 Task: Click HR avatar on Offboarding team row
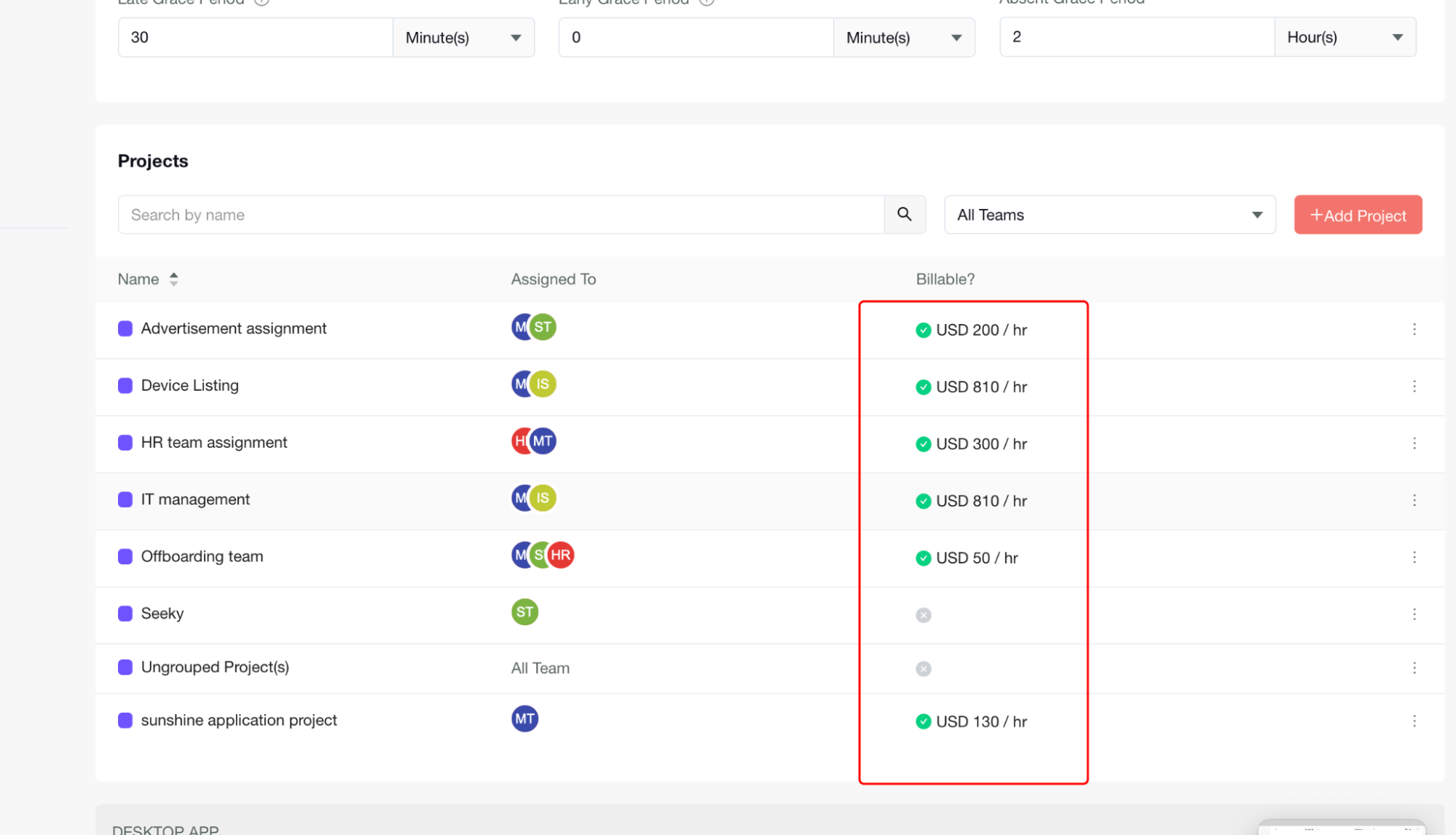tap(562, 555)
